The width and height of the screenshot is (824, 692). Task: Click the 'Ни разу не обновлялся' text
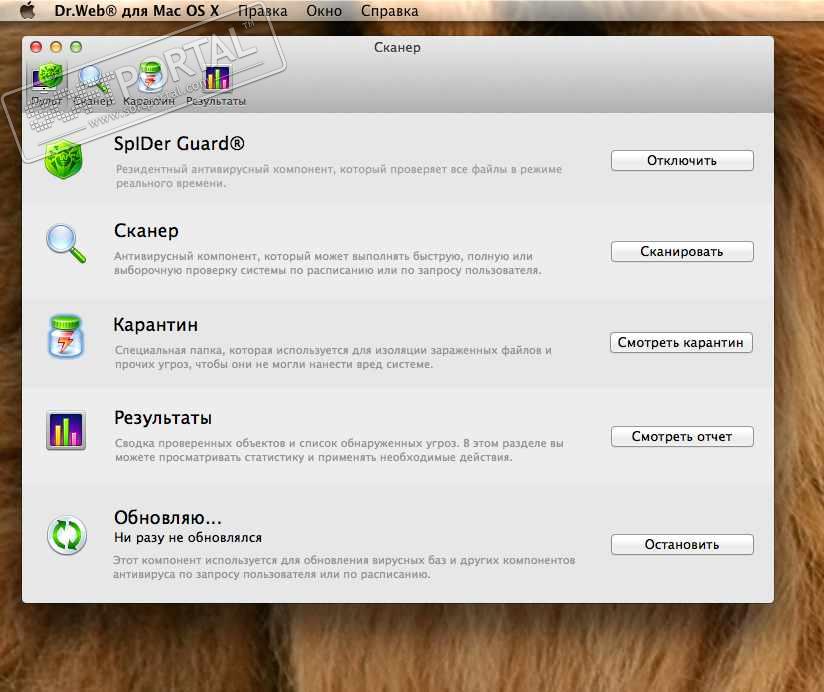pyautogui.click(x=188, y=538)
